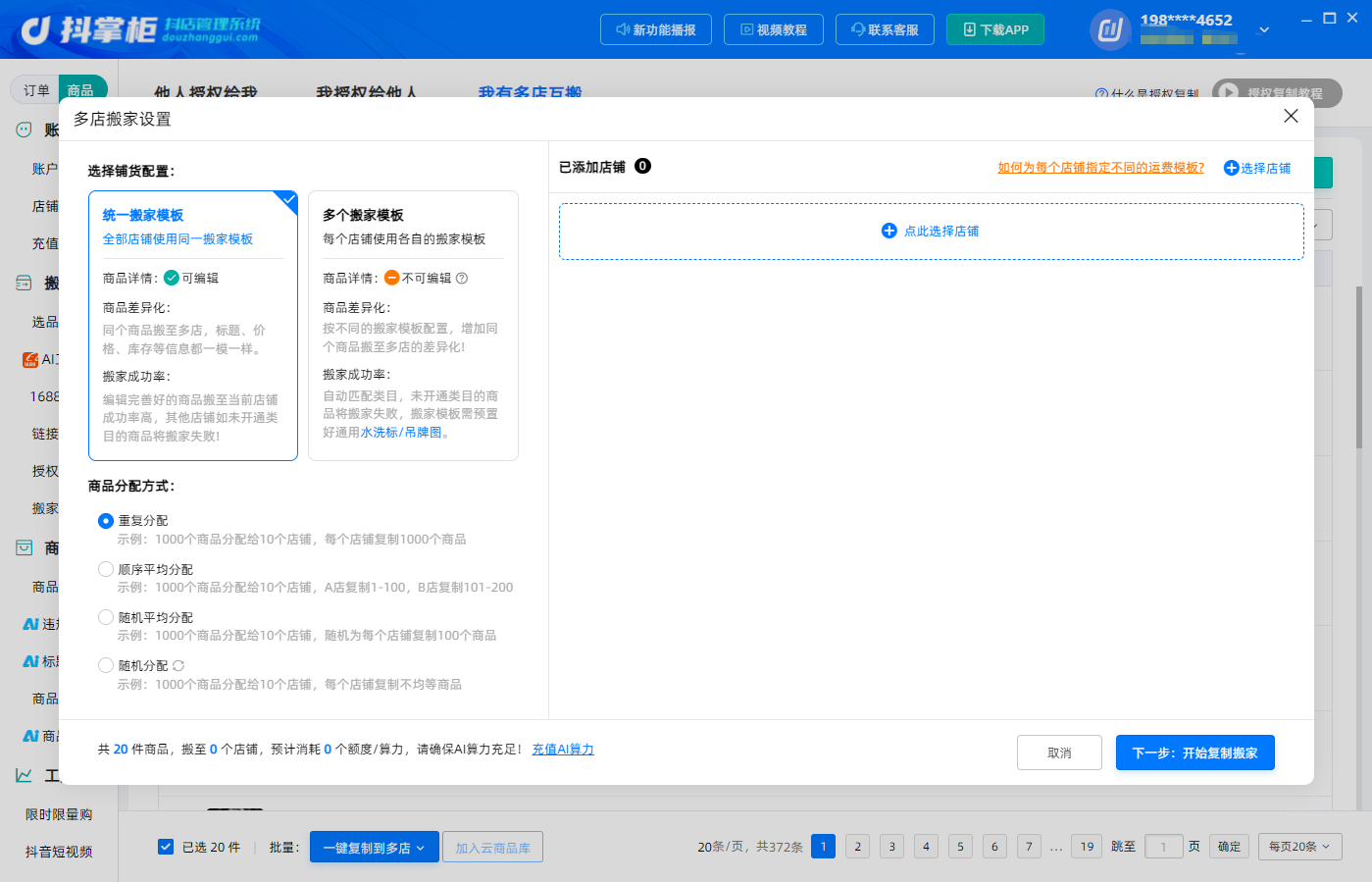The width and height of the screenshot is (1372, 882).
Task: Click the 联系客服 headset button
Action: 885,29
